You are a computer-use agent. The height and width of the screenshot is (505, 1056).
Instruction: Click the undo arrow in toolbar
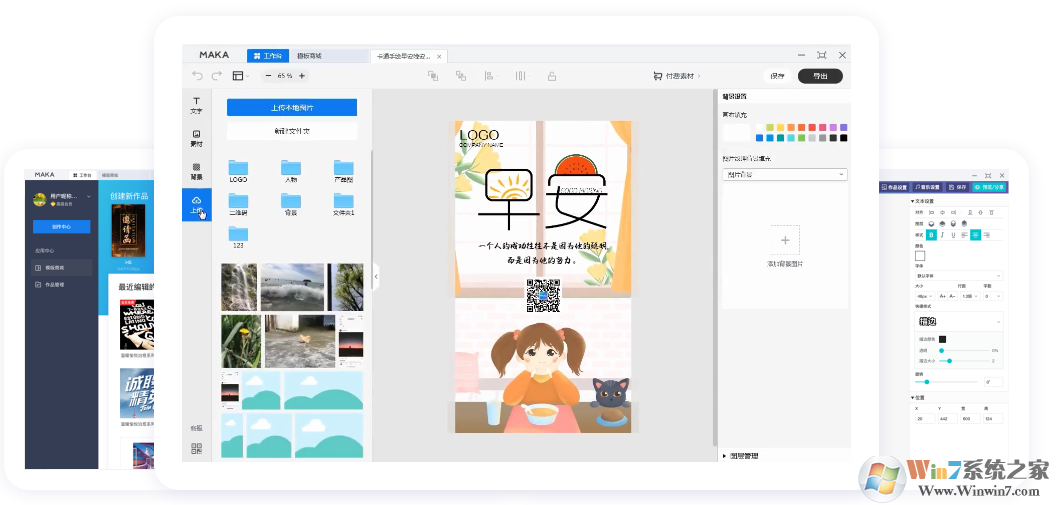[x=197, y=76]
